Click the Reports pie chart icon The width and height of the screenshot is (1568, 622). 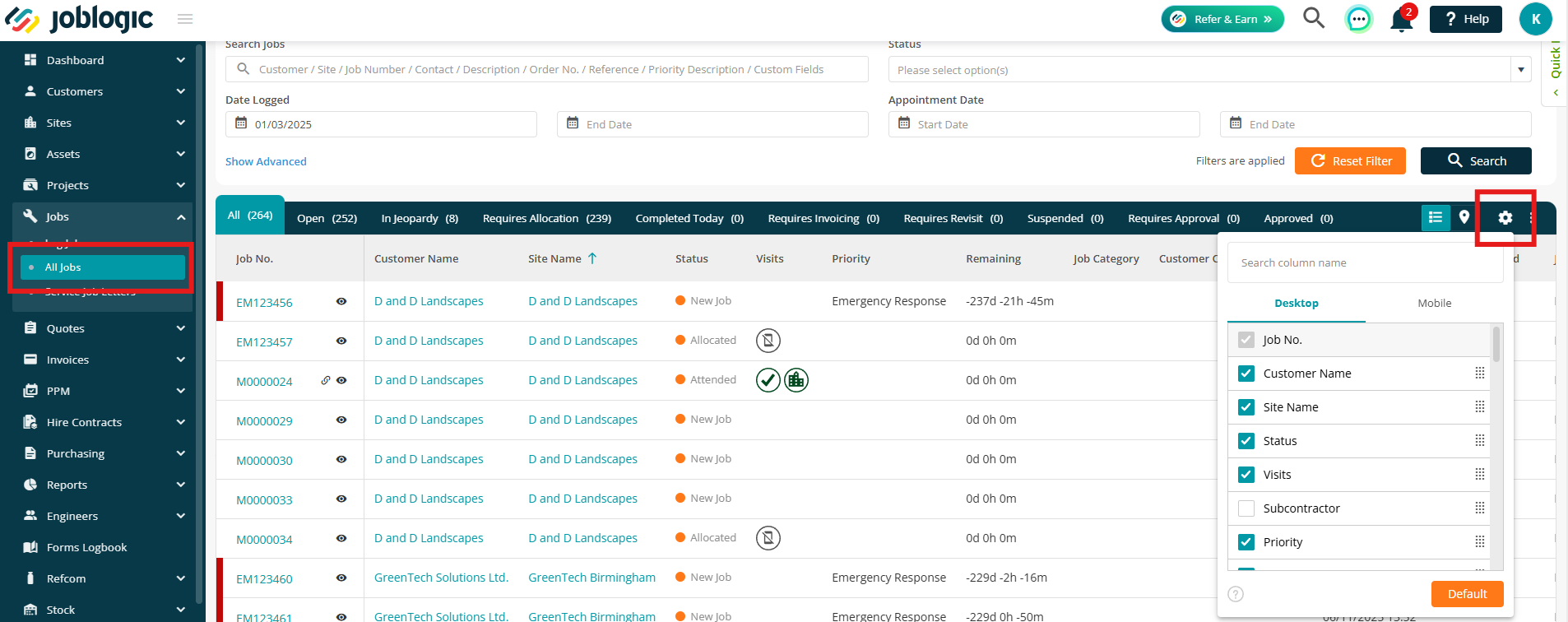click(x=30, y=485)
